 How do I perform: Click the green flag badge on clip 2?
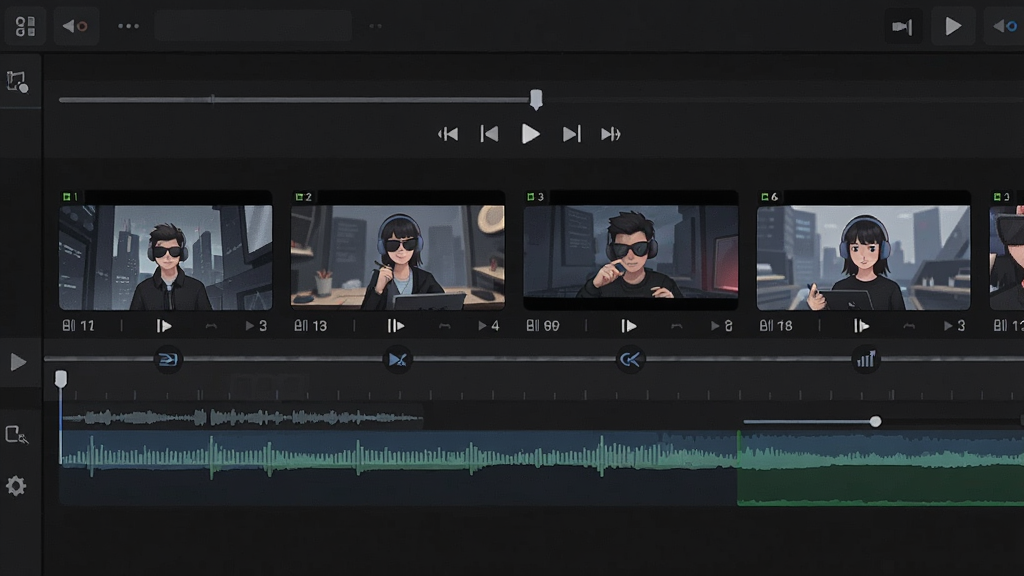[299, 197]
